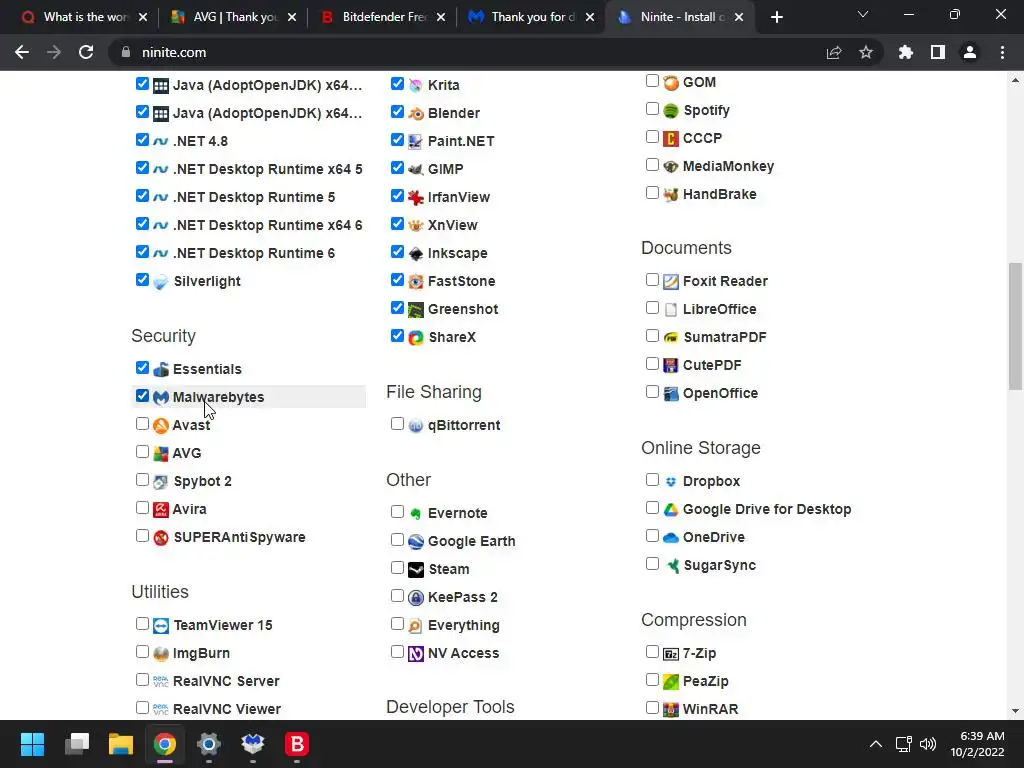The image size is (1024, 768).
Task: Switch to the AVG Thank you tab
Action: pyautogui.click(x=234, y=17)
